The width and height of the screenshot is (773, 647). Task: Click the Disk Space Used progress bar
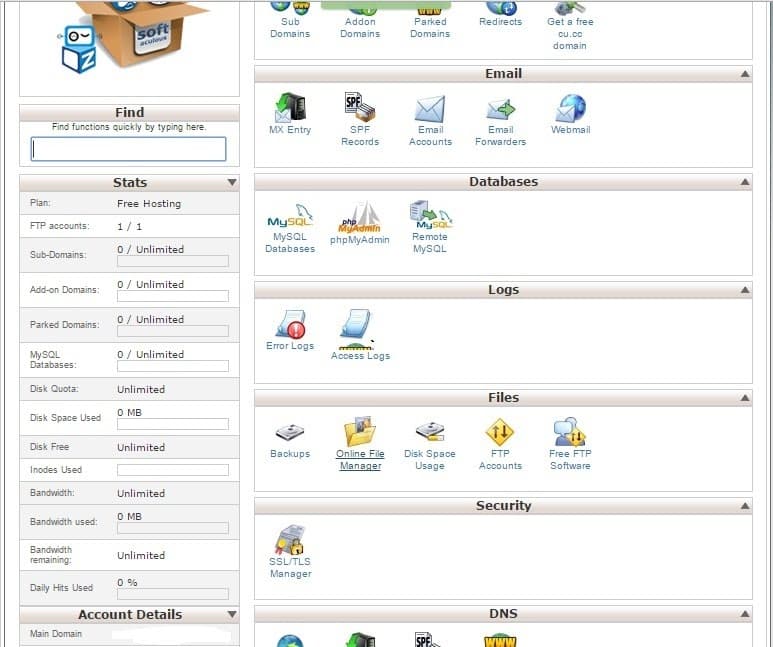pos(173,424)
